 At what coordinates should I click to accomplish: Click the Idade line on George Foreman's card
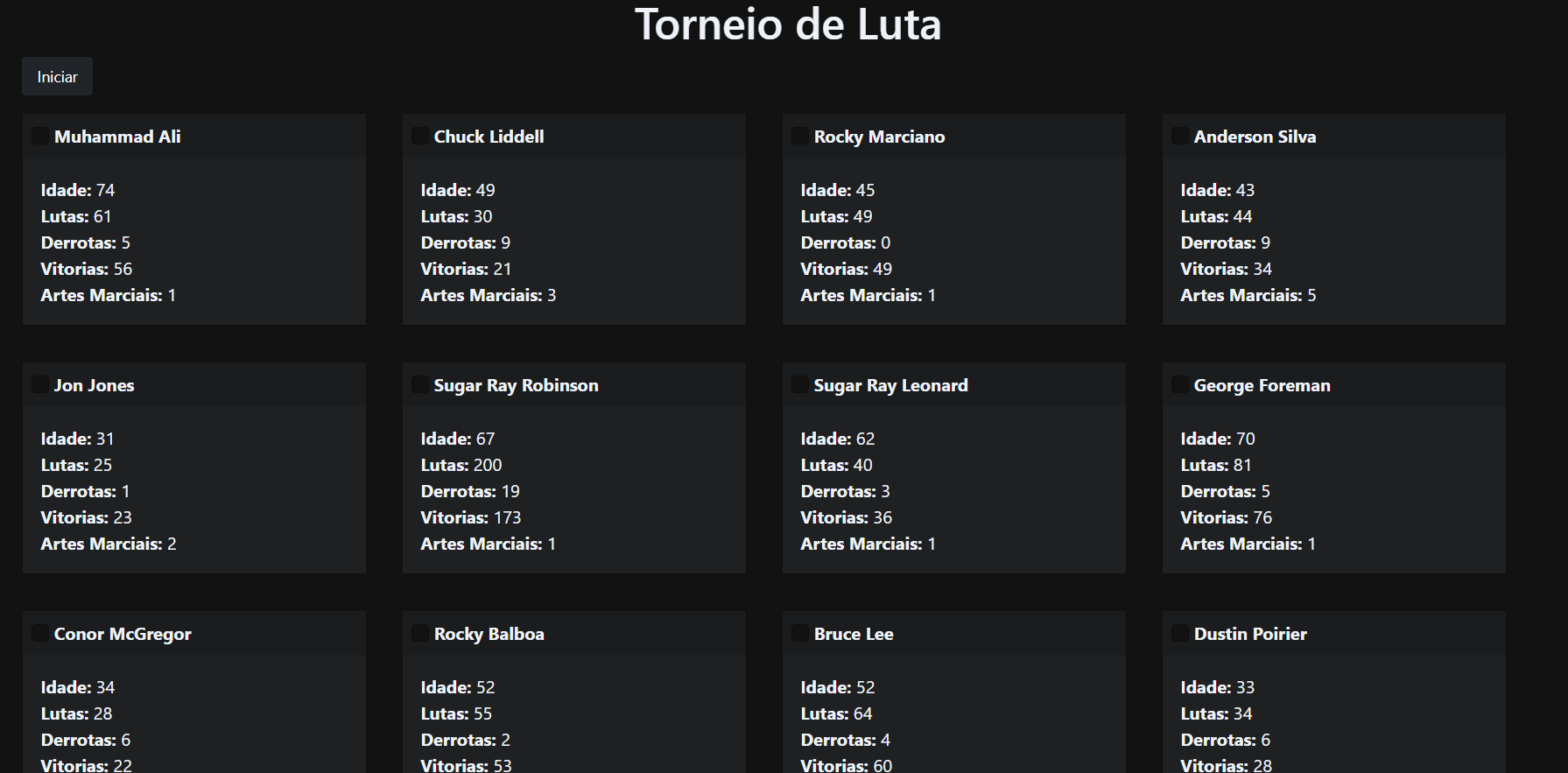tap(1218, 438)
